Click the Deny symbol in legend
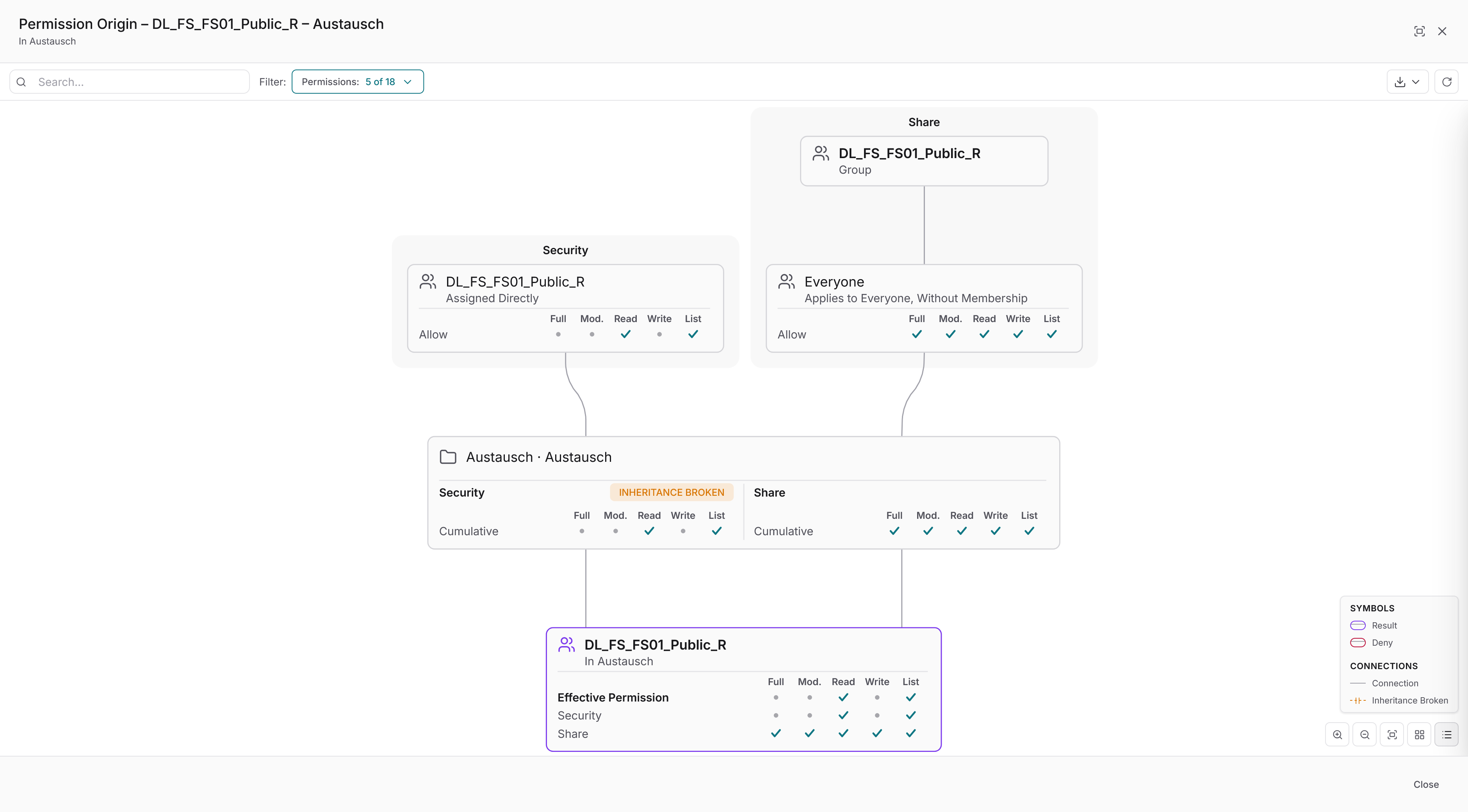Image resolution: width=1468 pixels, height=812 pixels. pos(1358,642)
